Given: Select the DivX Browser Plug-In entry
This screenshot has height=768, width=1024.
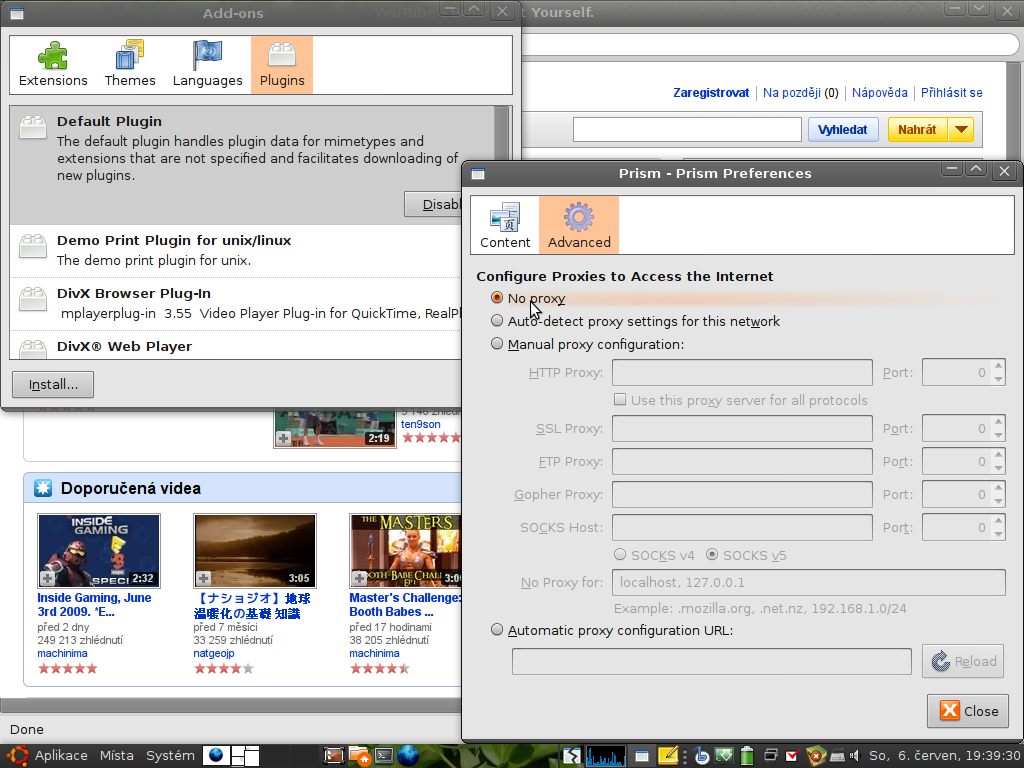Looking at the screenshot, I should point(236,304).
